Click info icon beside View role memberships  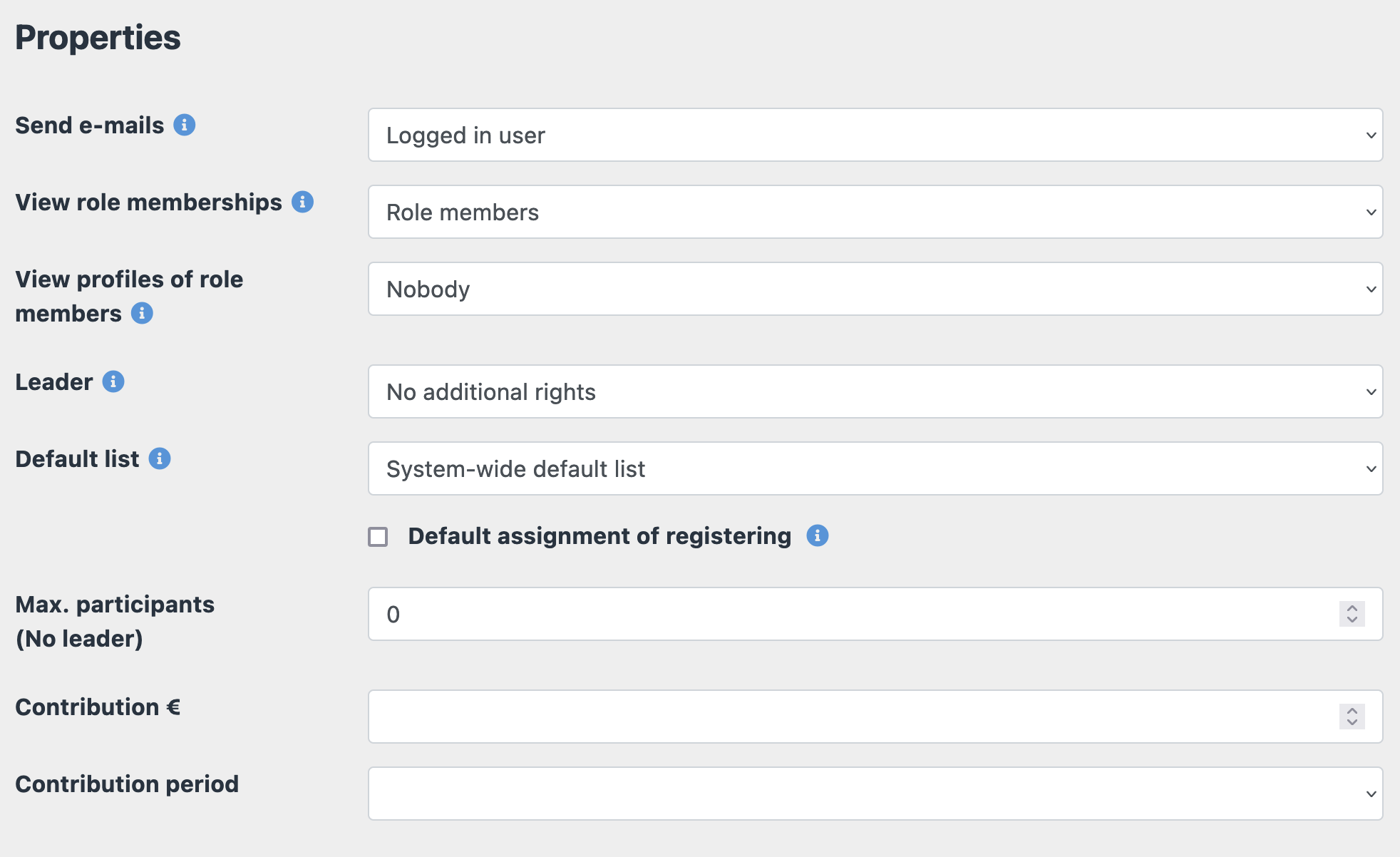(x=302, y=202)
